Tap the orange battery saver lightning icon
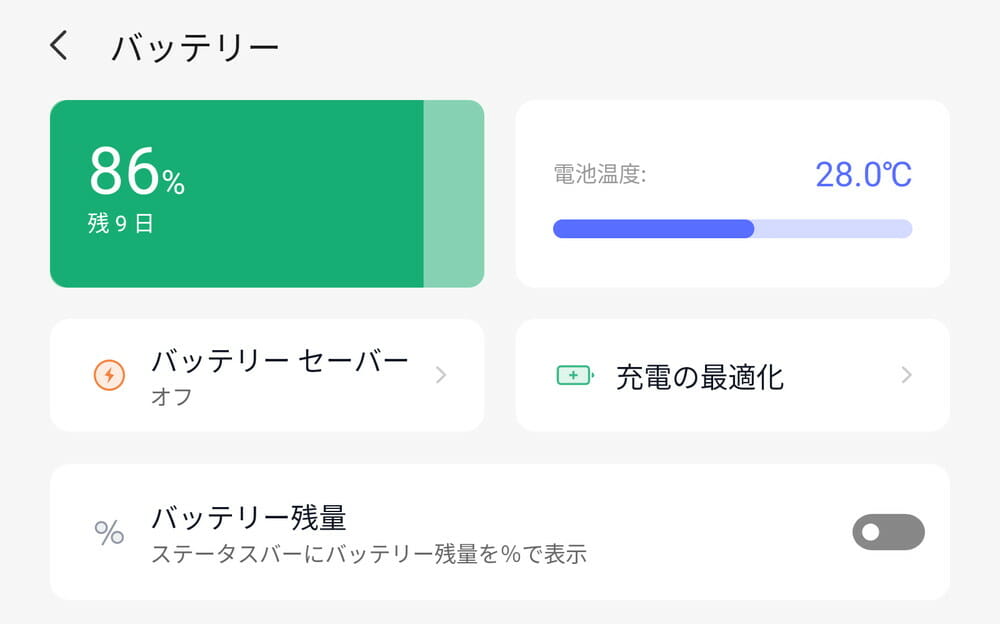Viewport: 1000px width, 624px height. [x=109, y=375]
